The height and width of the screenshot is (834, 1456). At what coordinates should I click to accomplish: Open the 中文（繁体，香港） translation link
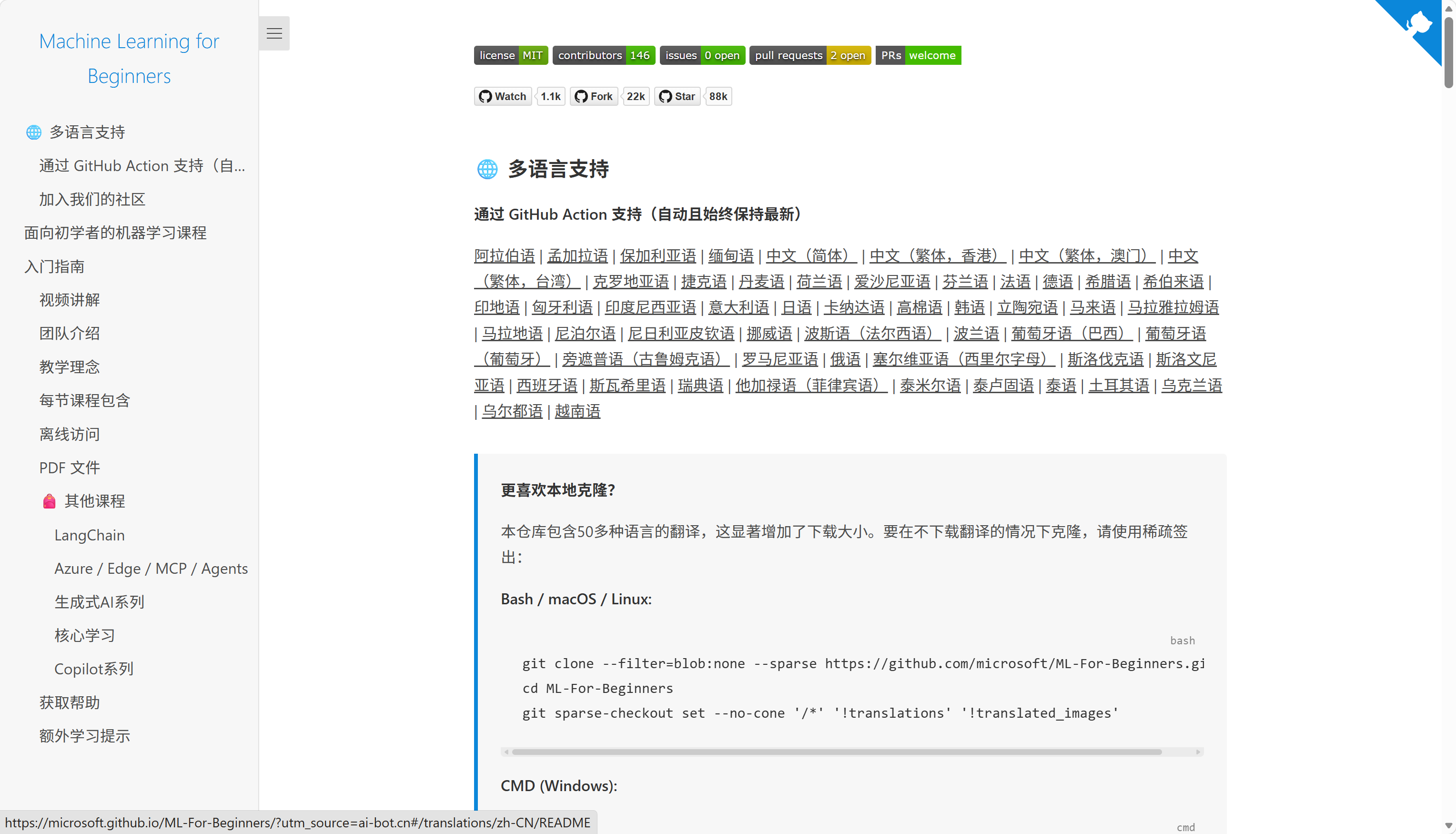938,255
